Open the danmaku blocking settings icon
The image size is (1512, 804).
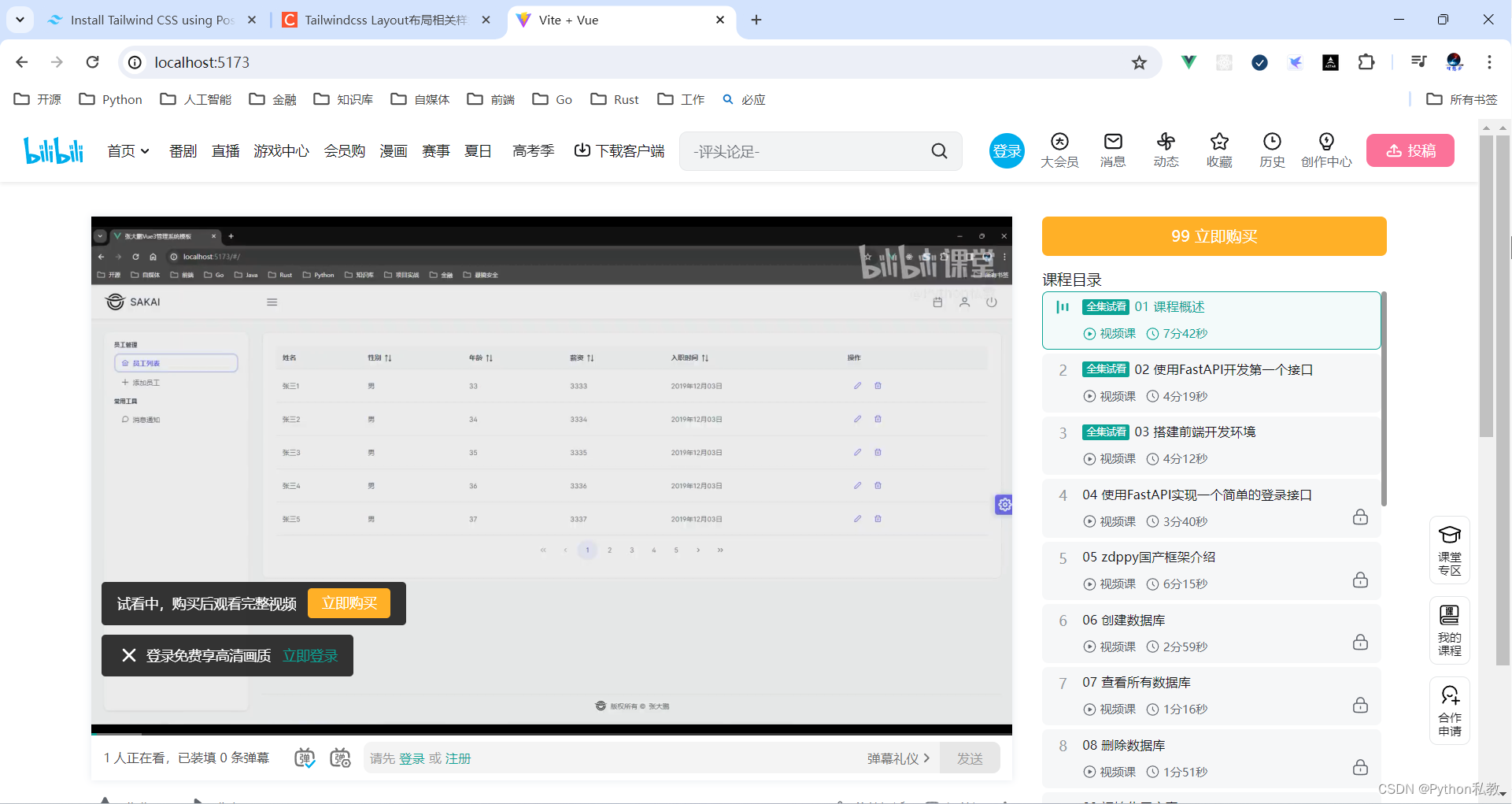341,758
